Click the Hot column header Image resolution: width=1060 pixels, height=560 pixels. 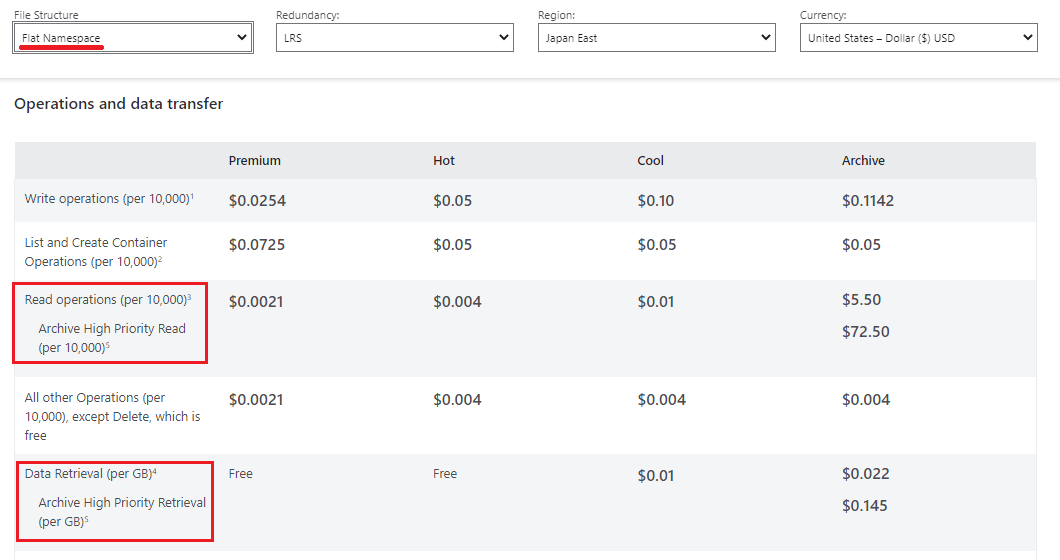pos(444,161)
